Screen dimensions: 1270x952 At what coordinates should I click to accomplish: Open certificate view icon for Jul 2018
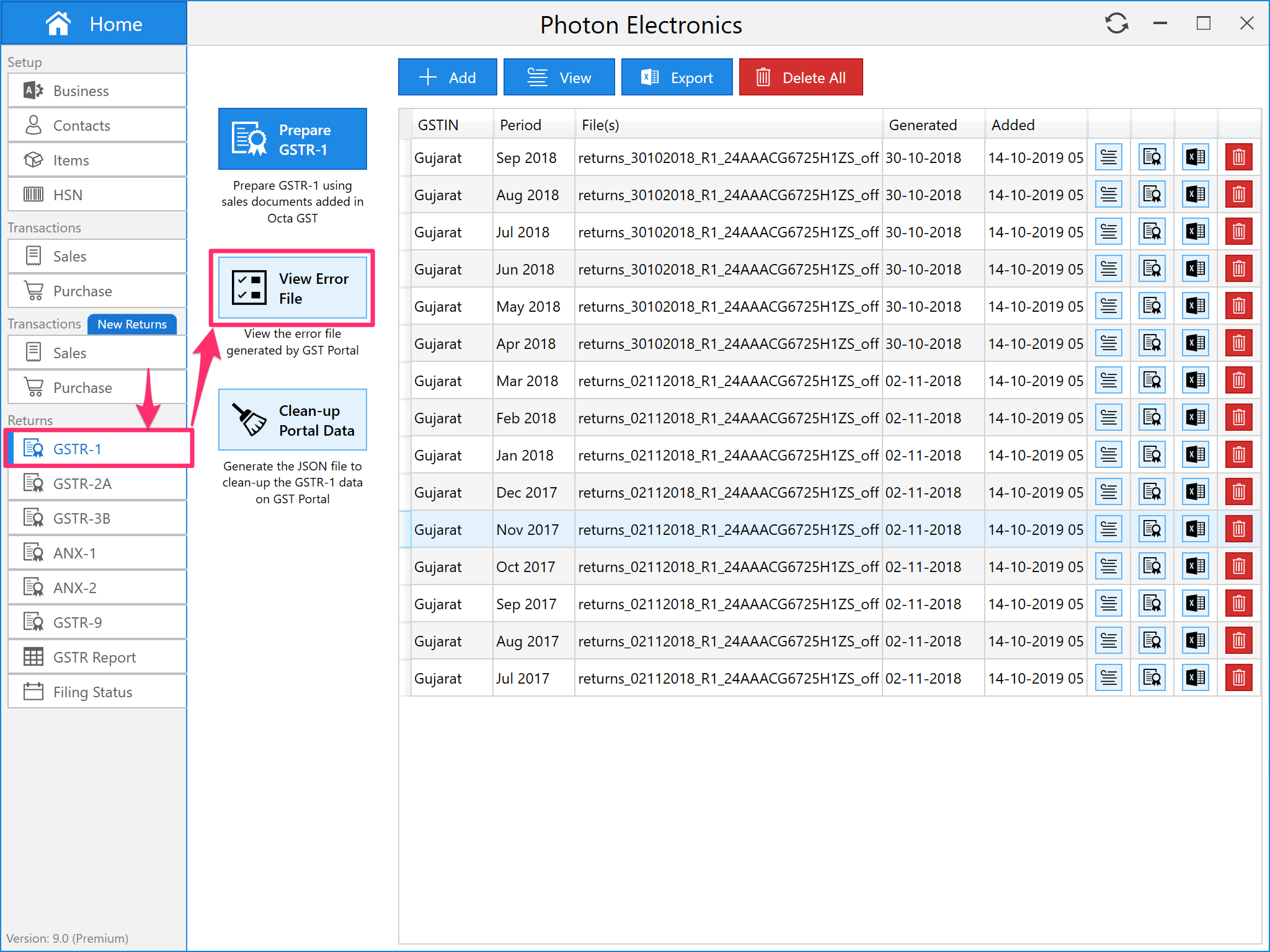[x=1152, y=232]
